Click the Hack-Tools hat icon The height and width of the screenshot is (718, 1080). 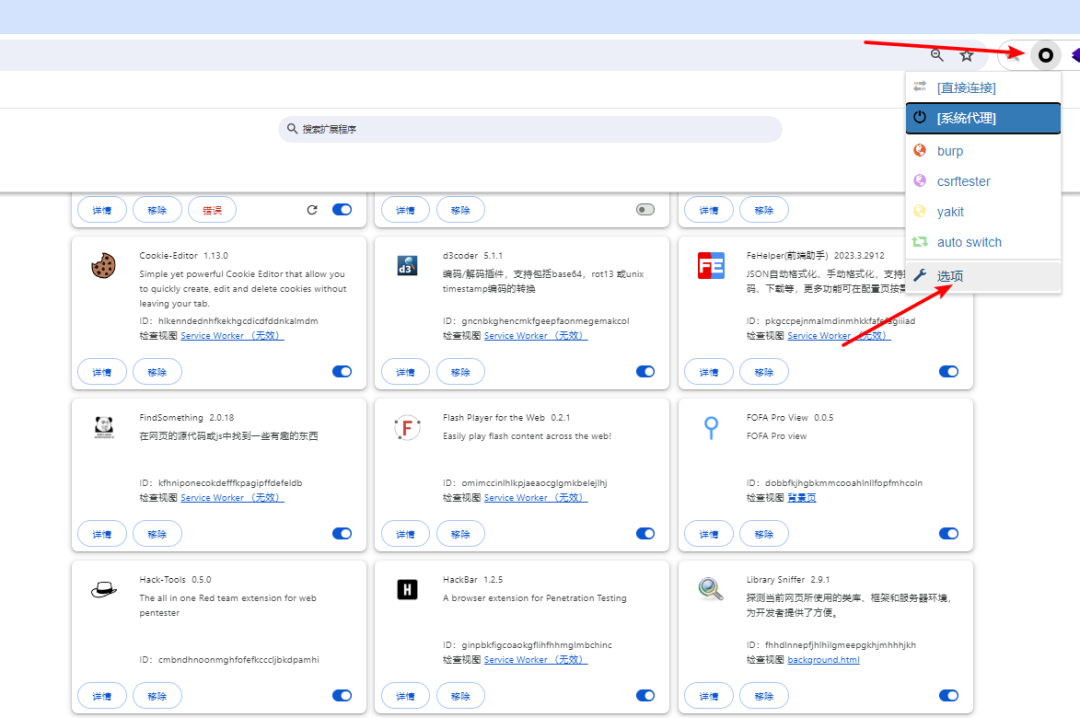click(104, 590)
